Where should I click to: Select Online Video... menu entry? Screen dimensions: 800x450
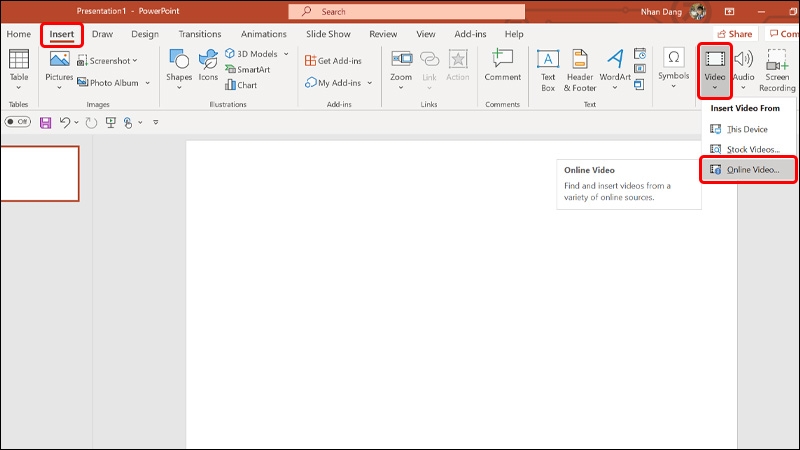point(748,170)
